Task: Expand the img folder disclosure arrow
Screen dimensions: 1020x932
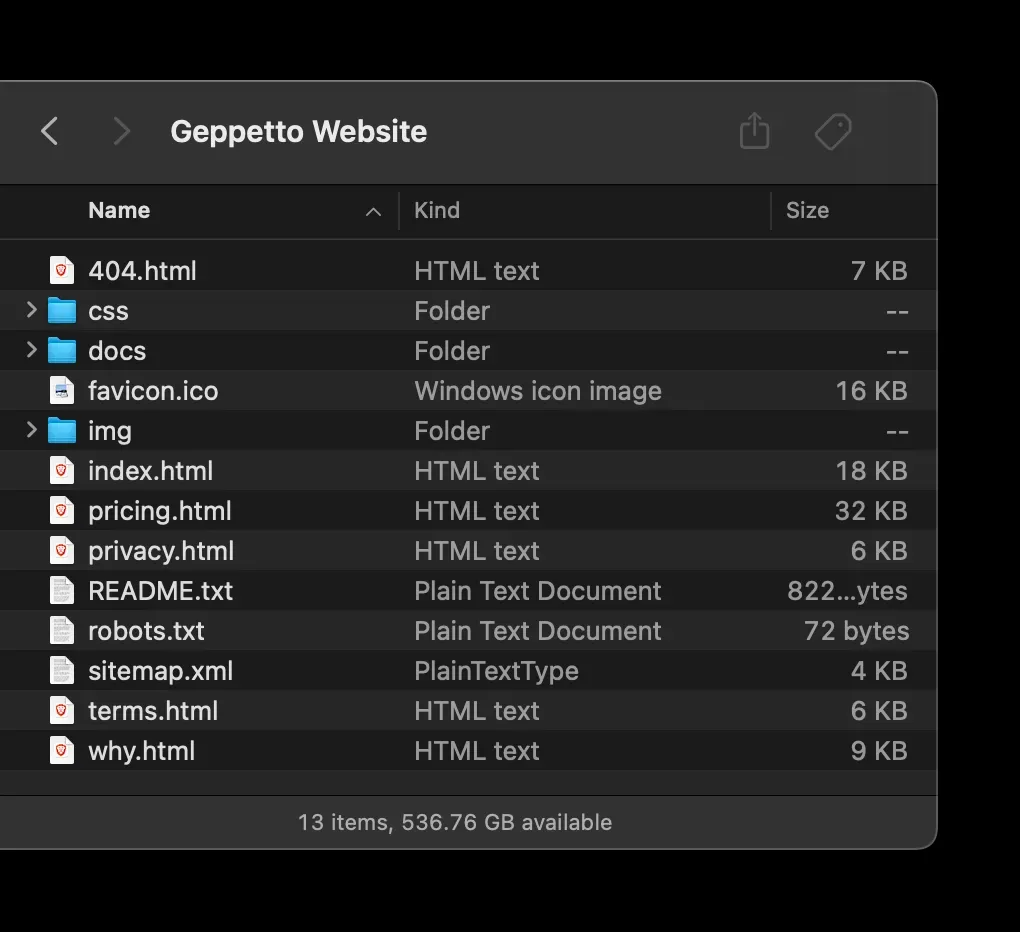Action: 31,430
